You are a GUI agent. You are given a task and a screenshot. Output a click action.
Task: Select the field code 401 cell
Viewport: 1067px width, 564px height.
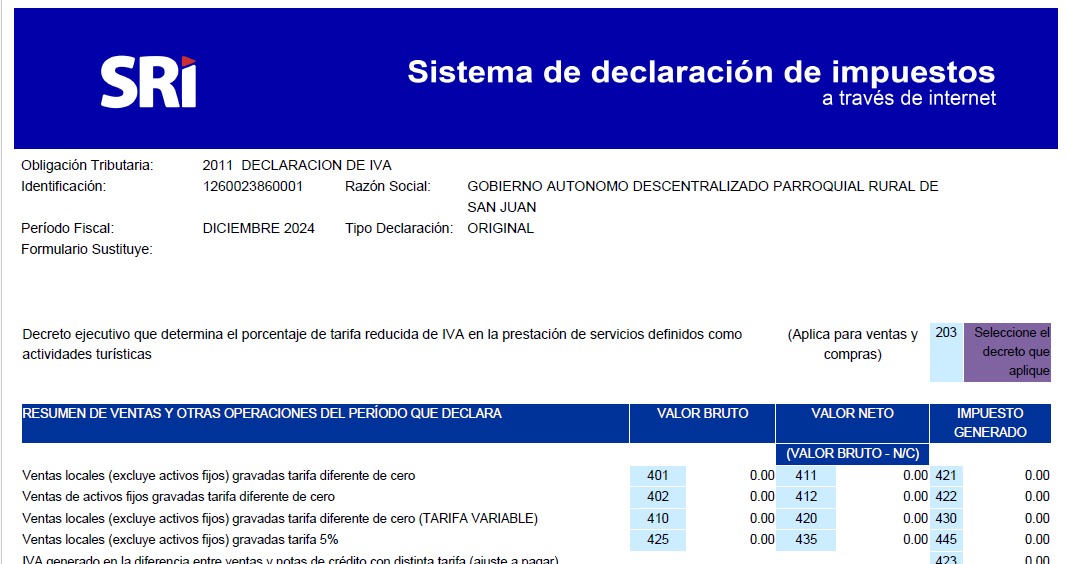[658, 476]
